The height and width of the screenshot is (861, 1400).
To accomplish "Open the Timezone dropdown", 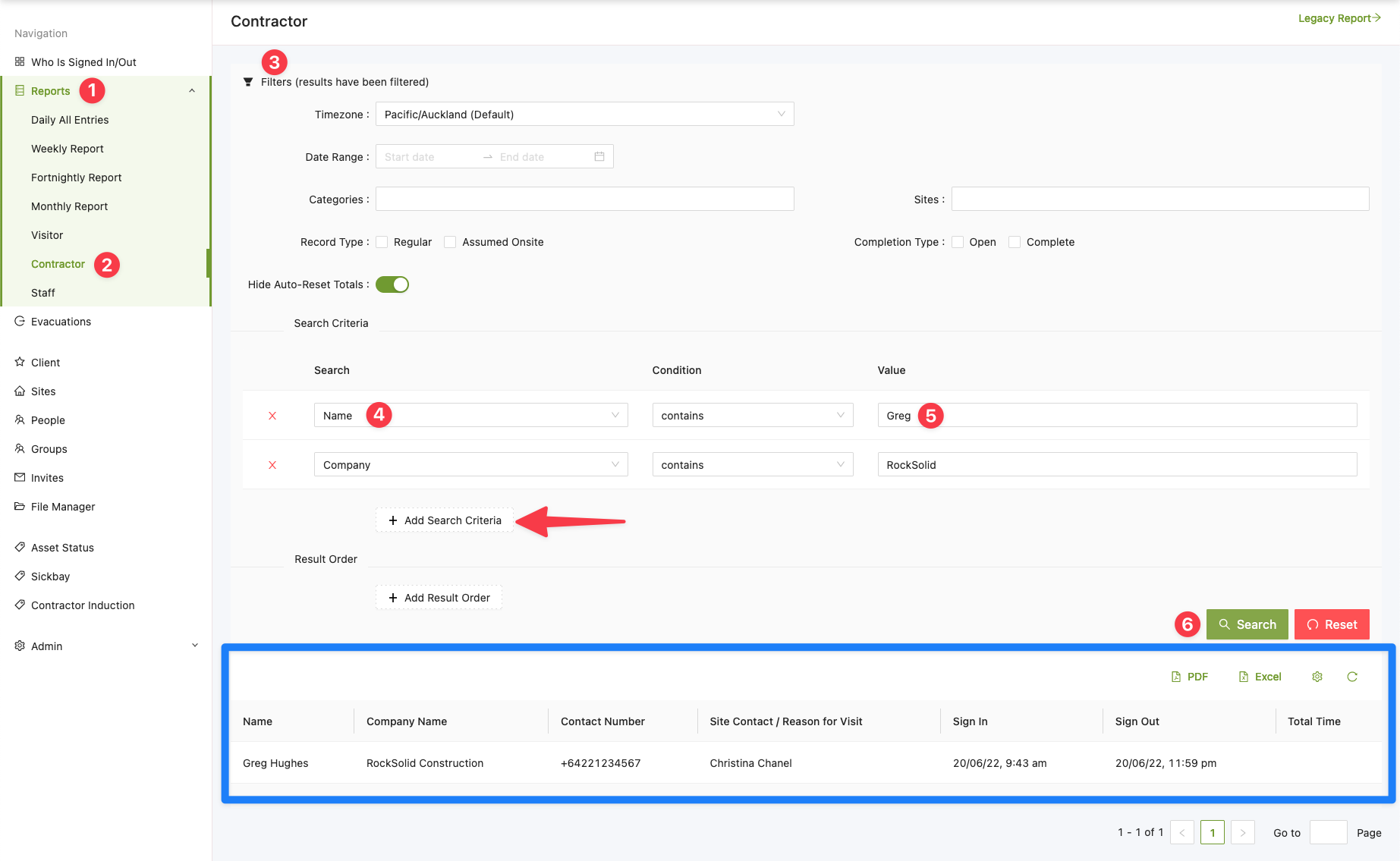I will point(584,115).
